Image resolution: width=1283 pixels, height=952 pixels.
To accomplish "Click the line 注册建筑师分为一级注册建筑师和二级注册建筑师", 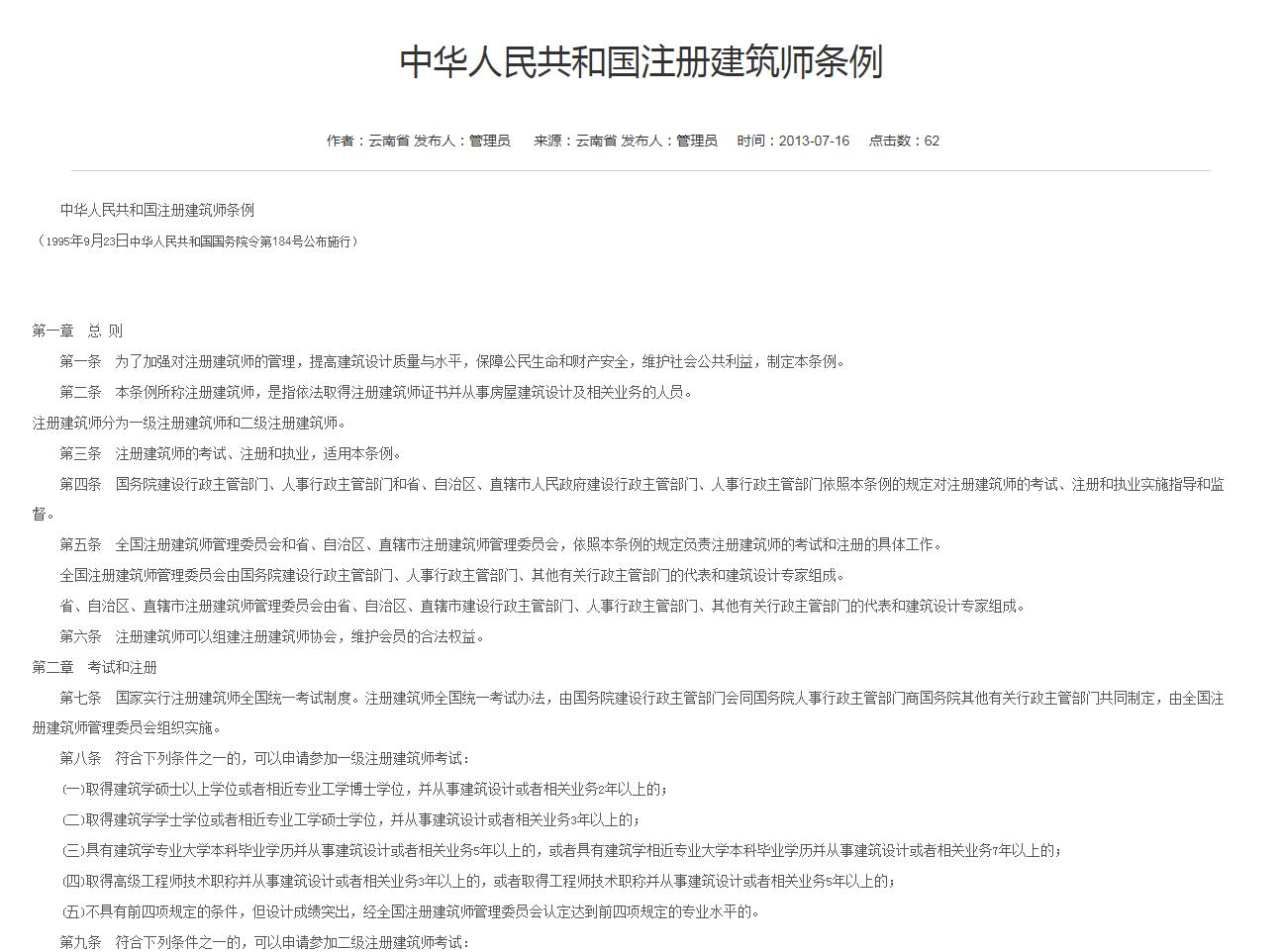I will pyautogui.click(x=190, y=423).
